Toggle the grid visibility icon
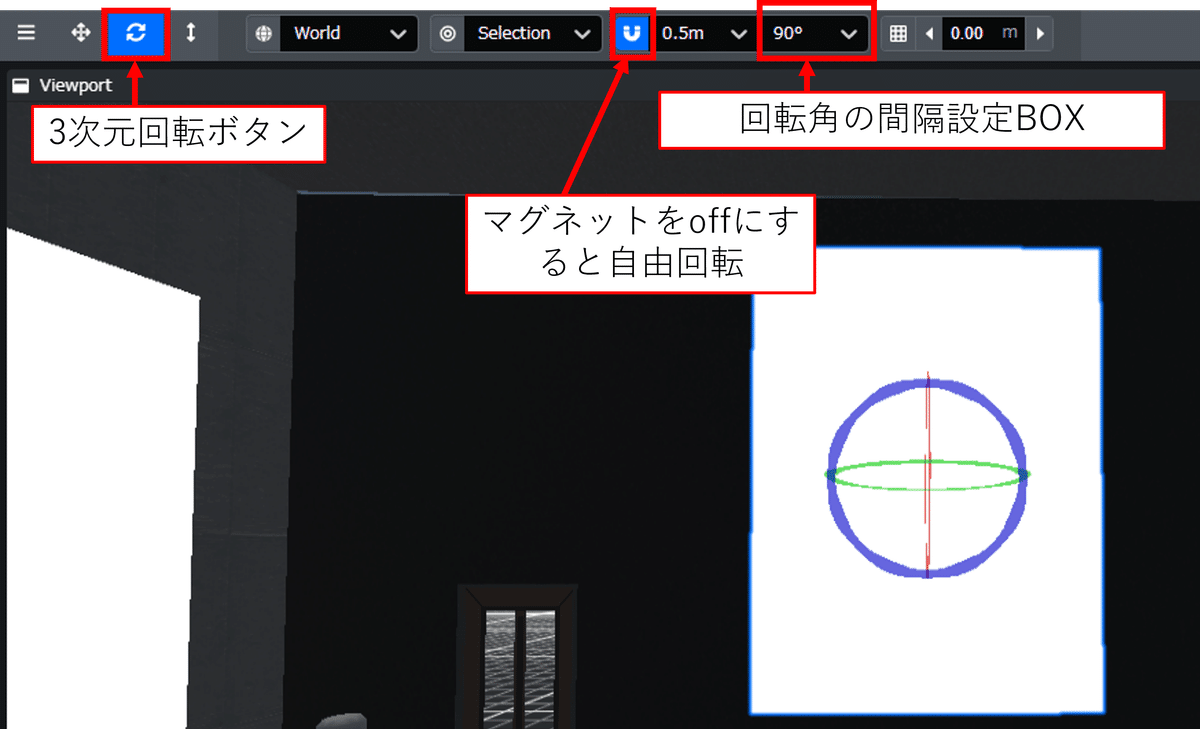Image resolution: width=1200 pixels, height=729 pixels. [x=898, y=33]
